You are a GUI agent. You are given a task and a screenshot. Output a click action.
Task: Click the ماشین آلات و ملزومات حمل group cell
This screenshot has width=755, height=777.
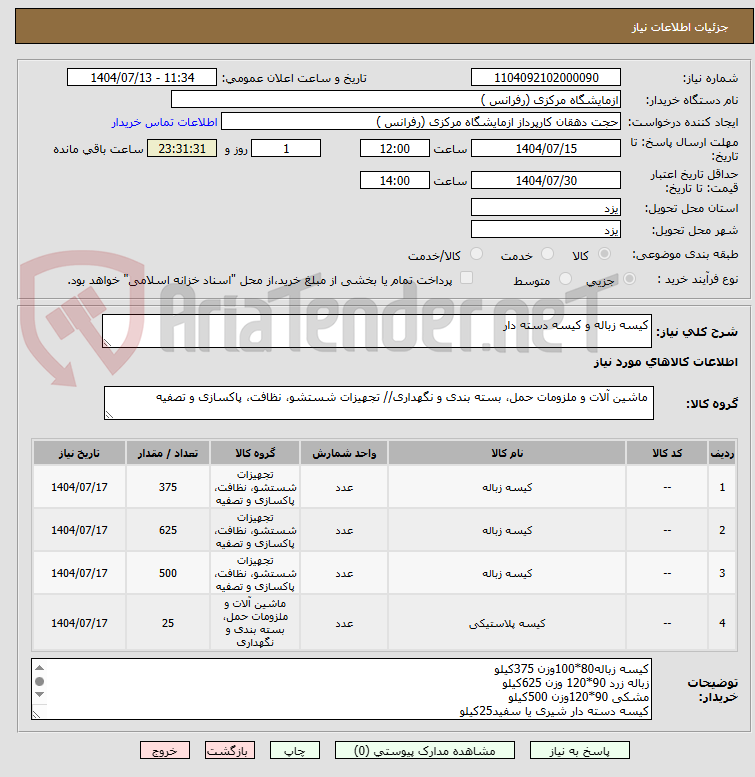tap(255, 623)
